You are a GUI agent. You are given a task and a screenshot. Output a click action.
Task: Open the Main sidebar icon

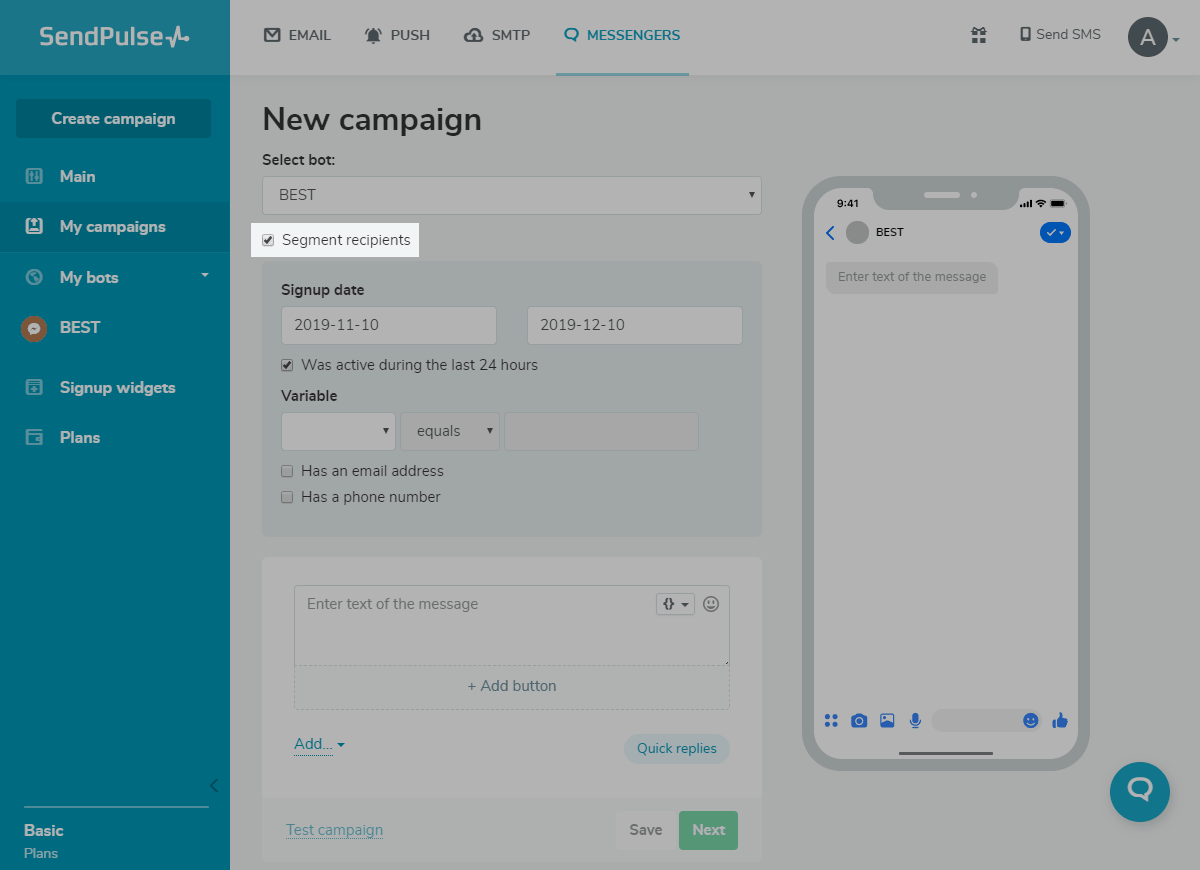click(x=34, y=177)
